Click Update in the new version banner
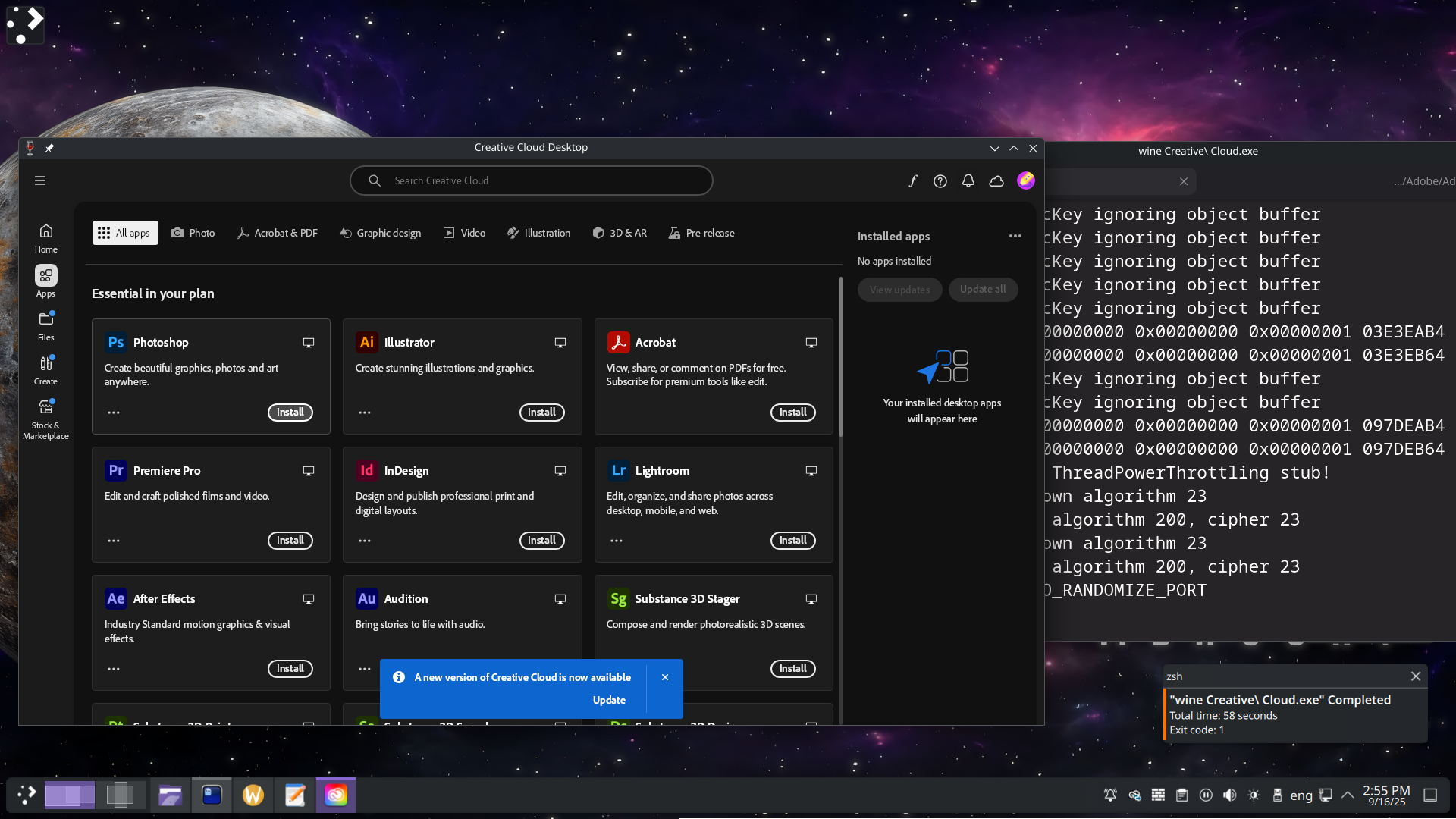Screen dimensions: 1456x819 click(x=609, y=700)
